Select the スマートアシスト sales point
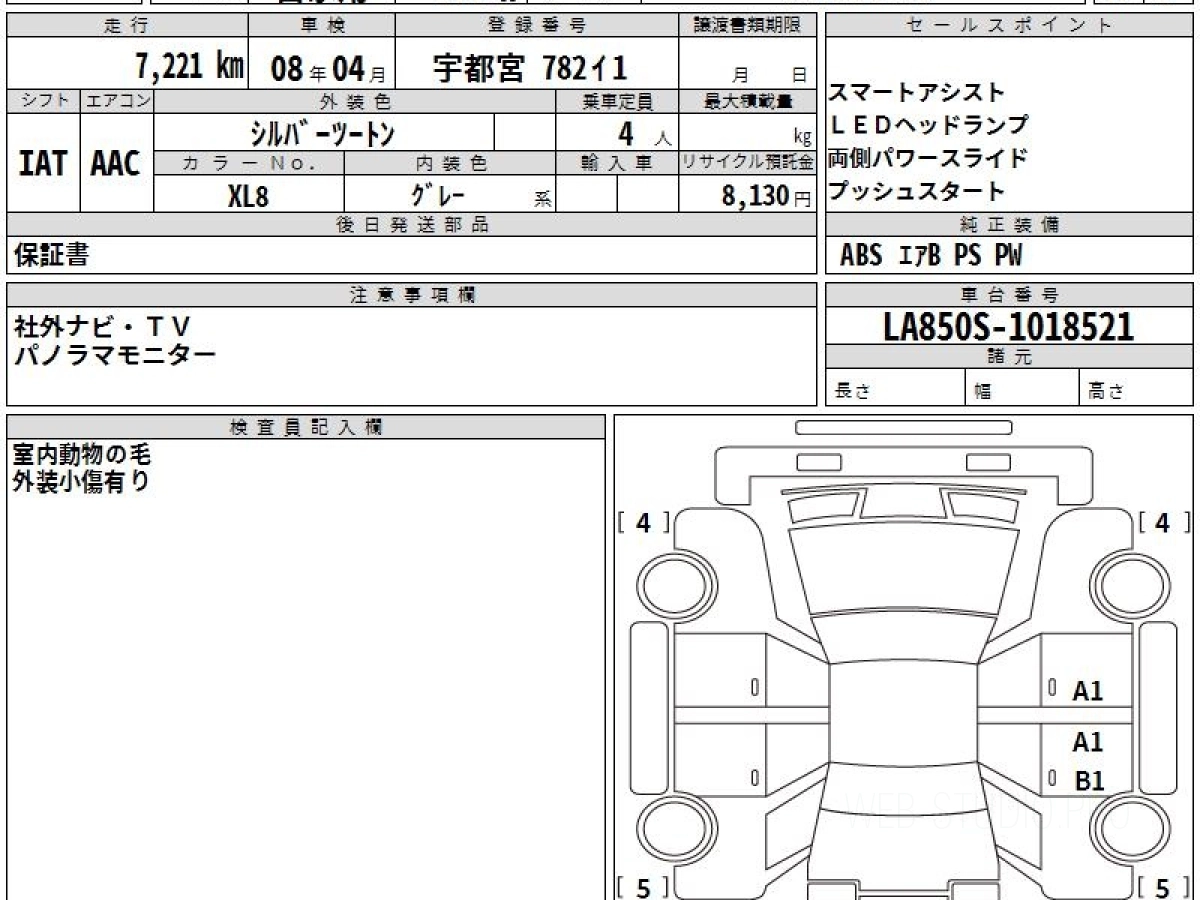Image resolution: width=1200 pixels, height=900 pixels. 917,92
